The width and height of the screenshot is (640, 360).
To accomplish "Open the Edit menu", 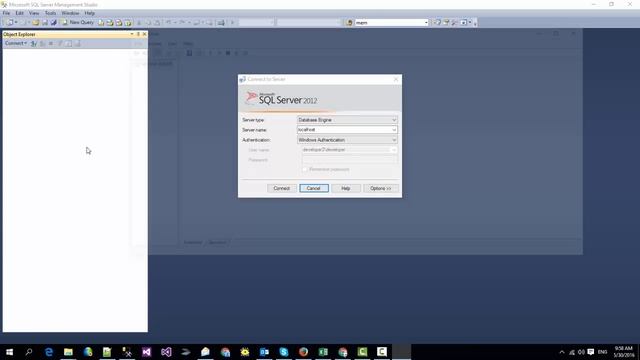I will [x=19, y=13].
